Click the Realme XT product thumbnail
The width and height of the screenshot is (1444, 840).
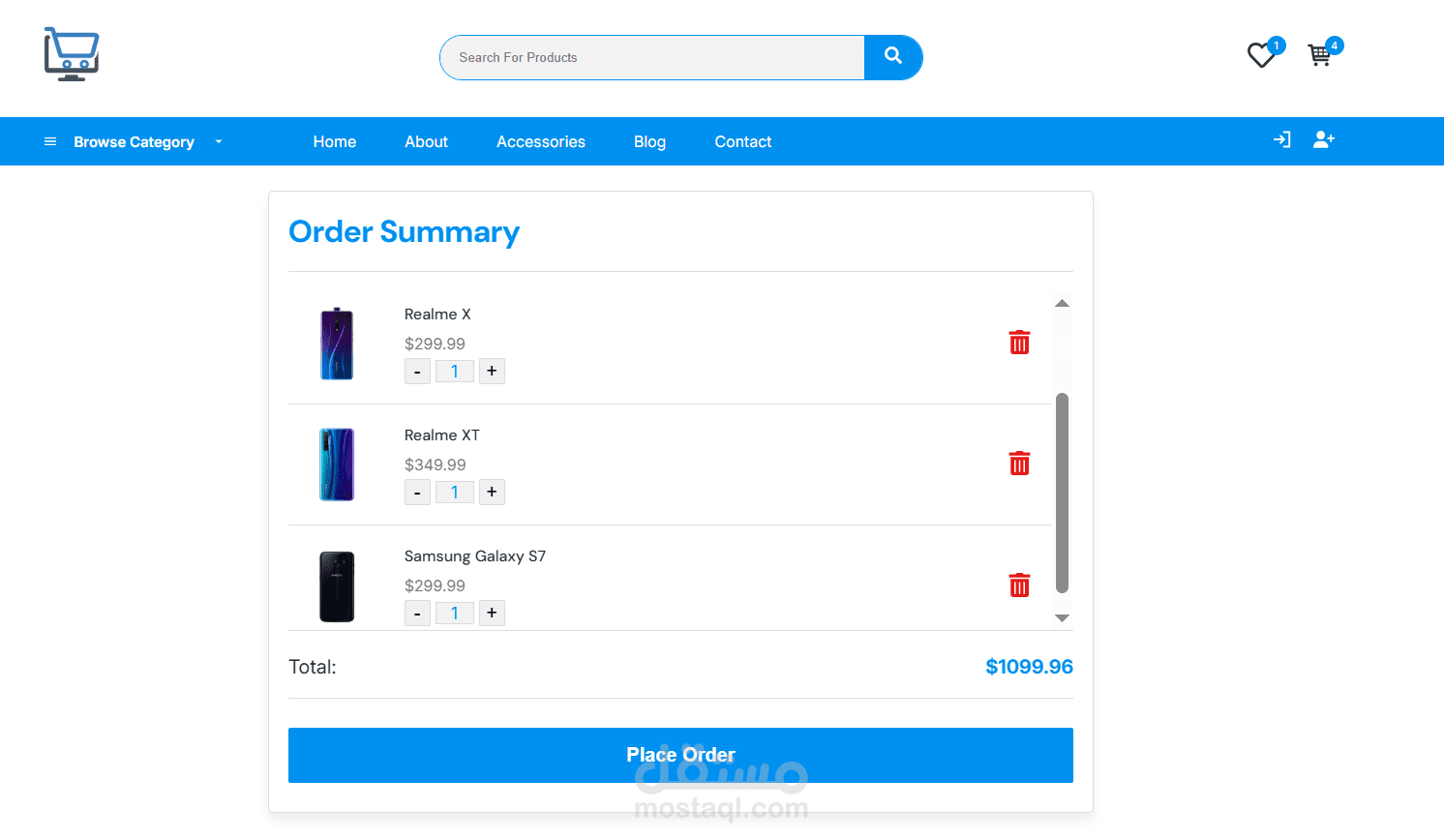coord(337,465)
